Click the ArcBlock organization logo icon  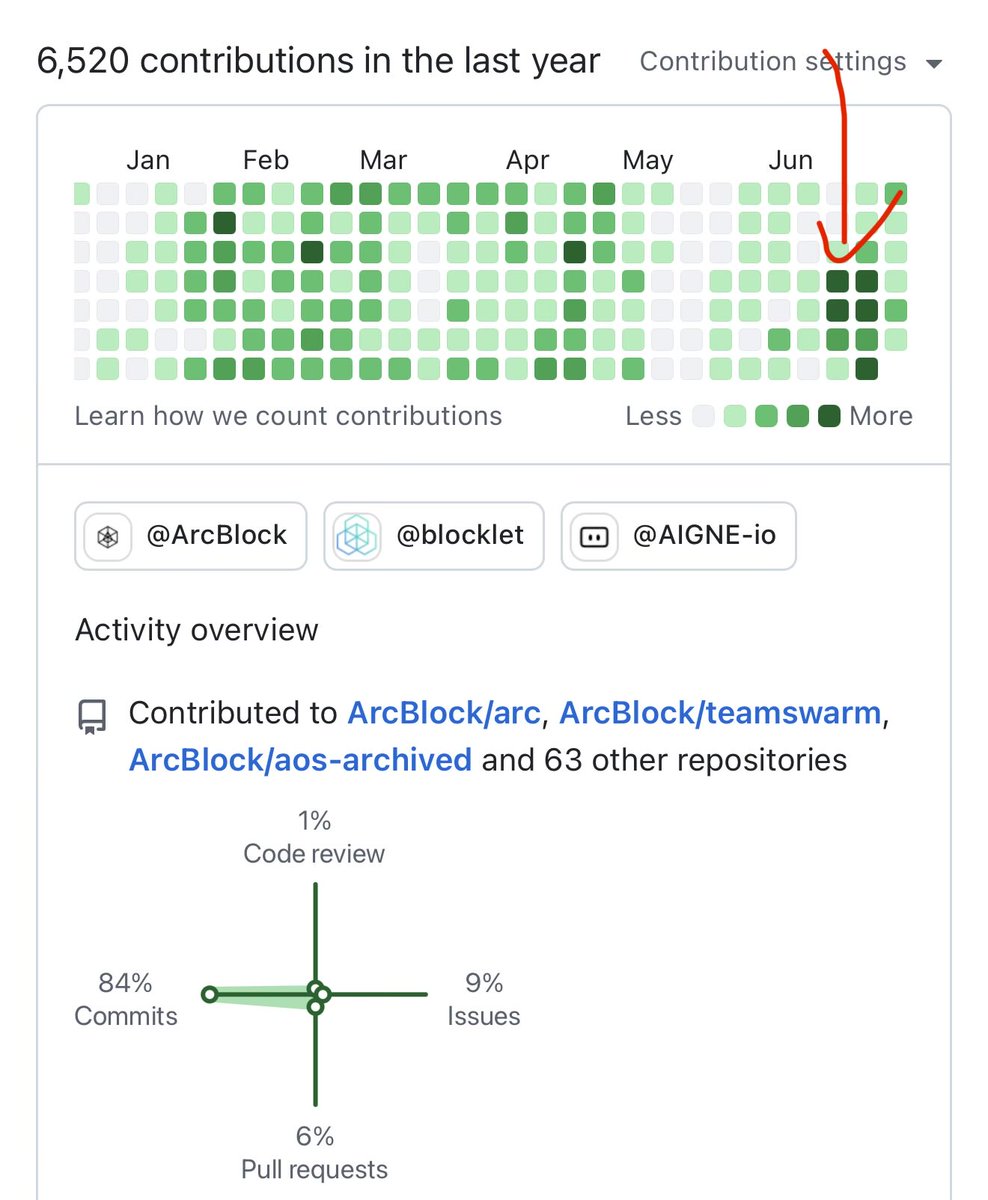click(x=108, y=536)
